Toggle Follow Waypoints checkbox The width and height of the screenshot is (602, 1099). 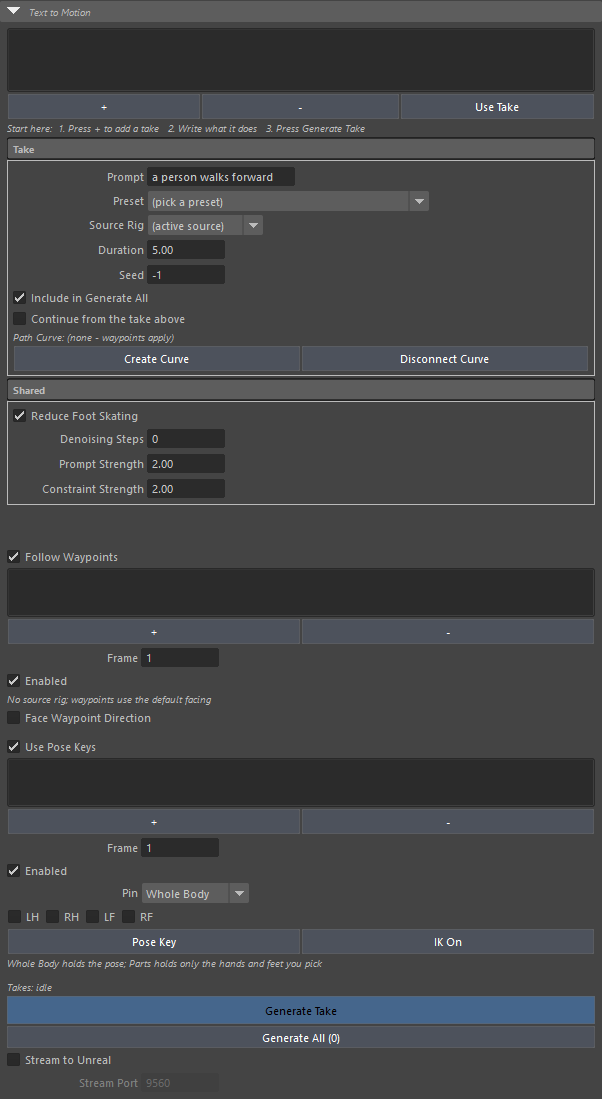tap(13, 557)
